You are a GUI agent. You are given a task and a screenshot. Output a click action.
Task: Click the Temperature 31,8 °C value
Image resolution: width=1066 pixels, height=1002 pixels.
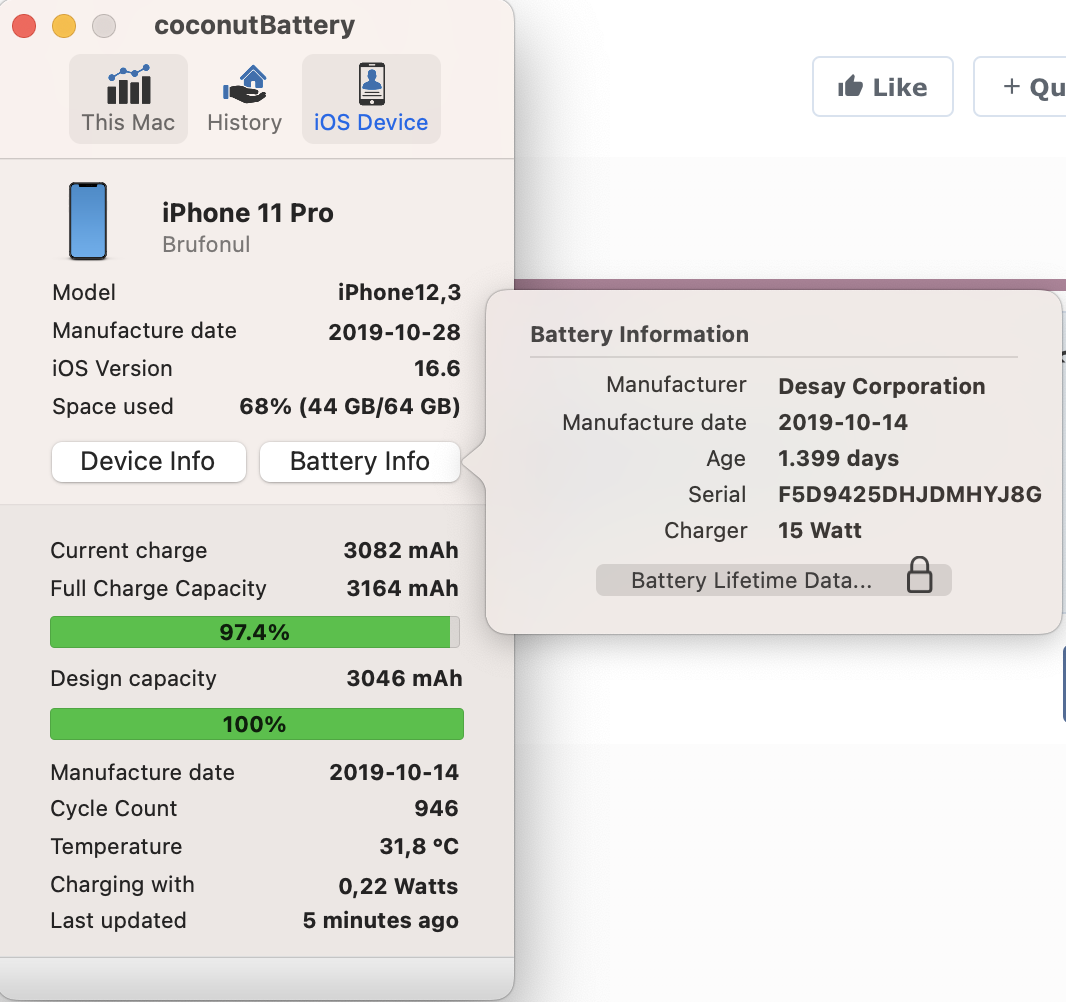(419, 846)
